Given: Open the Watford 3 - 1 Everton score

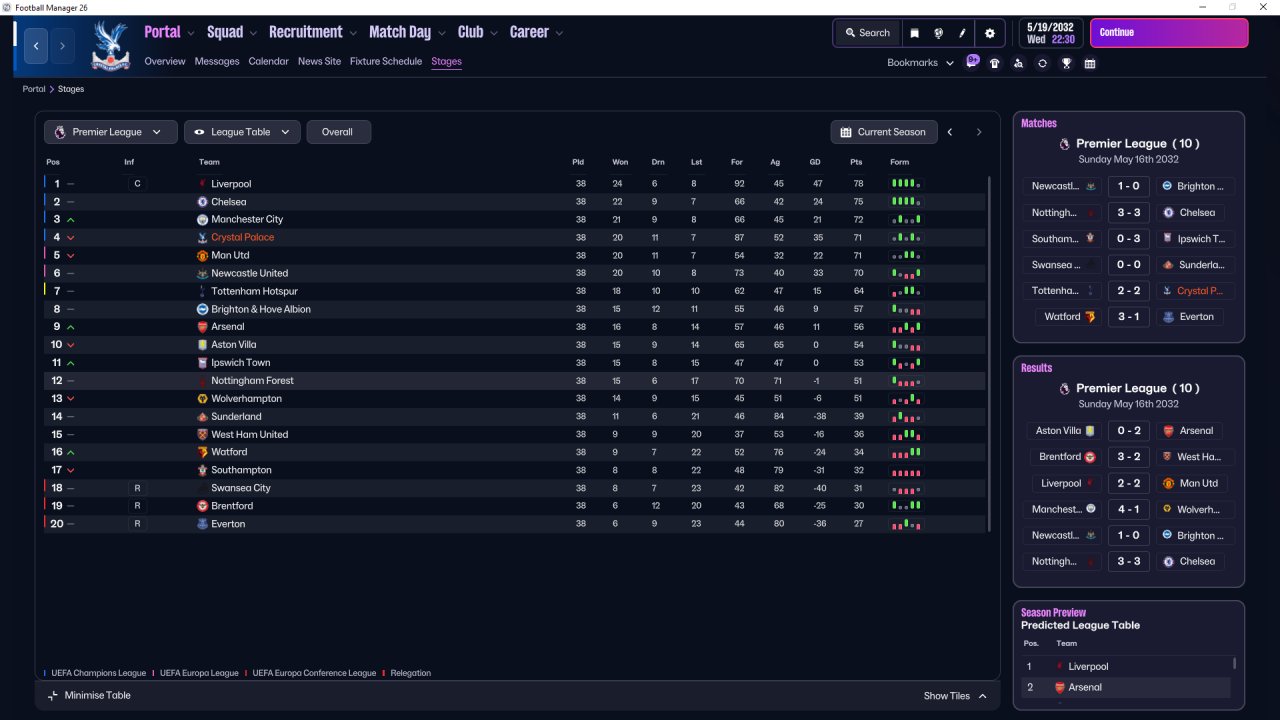Looking at the screenshot, I should pos(1128,317).
